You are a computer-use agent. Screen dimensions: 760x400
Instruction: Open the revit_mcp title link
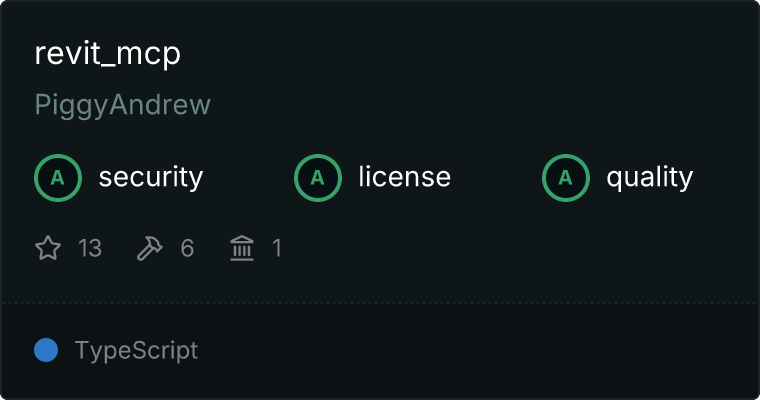[108, 53]
